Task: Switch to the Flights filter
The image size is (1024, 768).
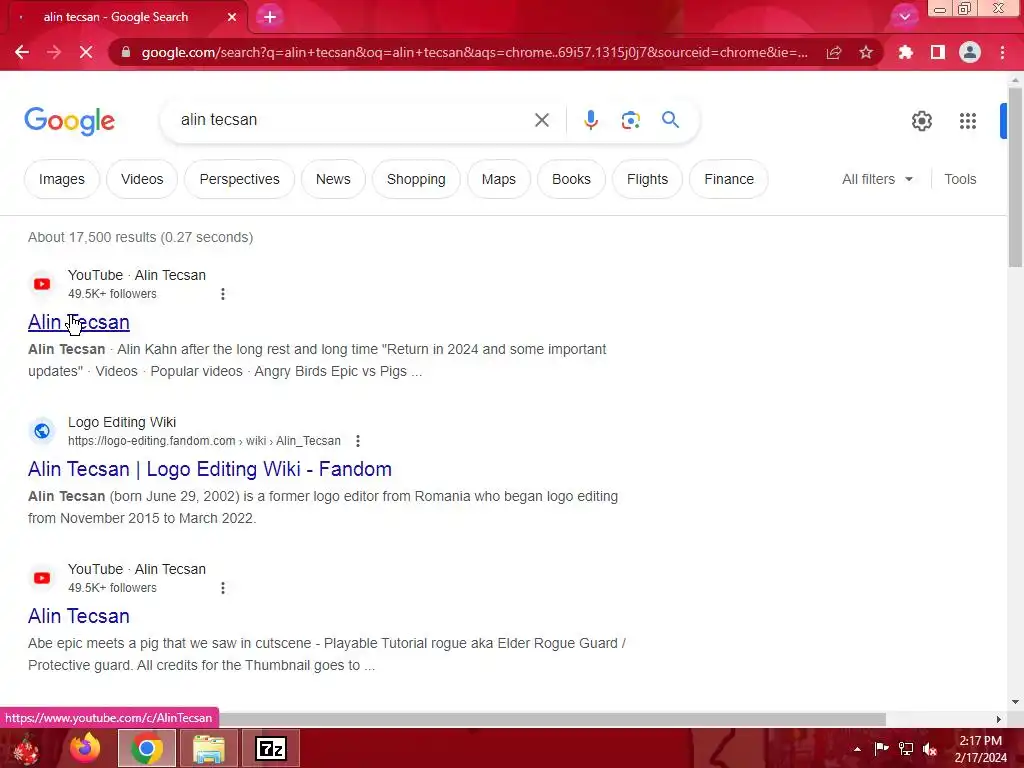Action: pos(647,179)
